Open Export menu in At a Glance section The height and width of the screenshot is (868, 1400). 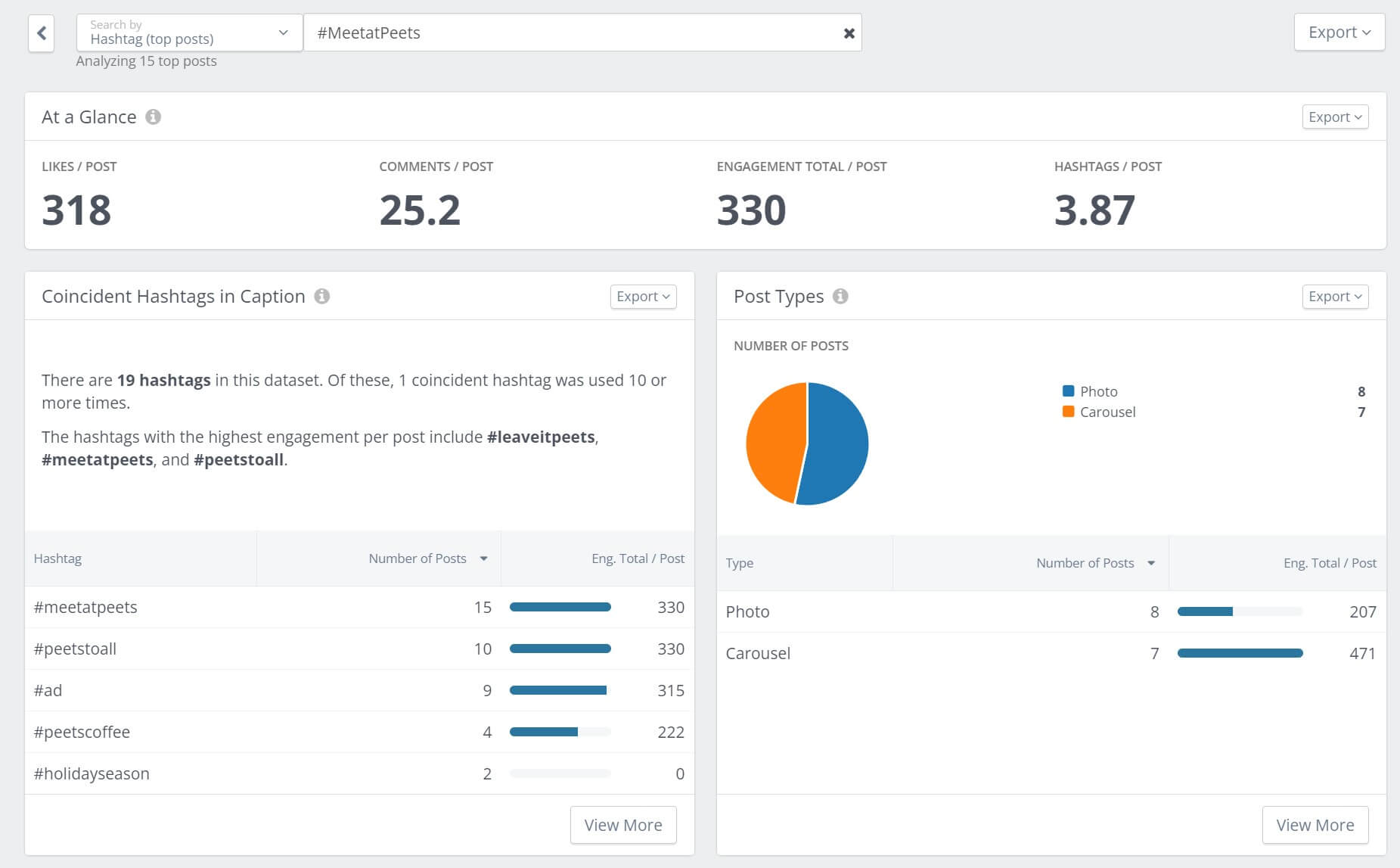tap(1334, 117)
